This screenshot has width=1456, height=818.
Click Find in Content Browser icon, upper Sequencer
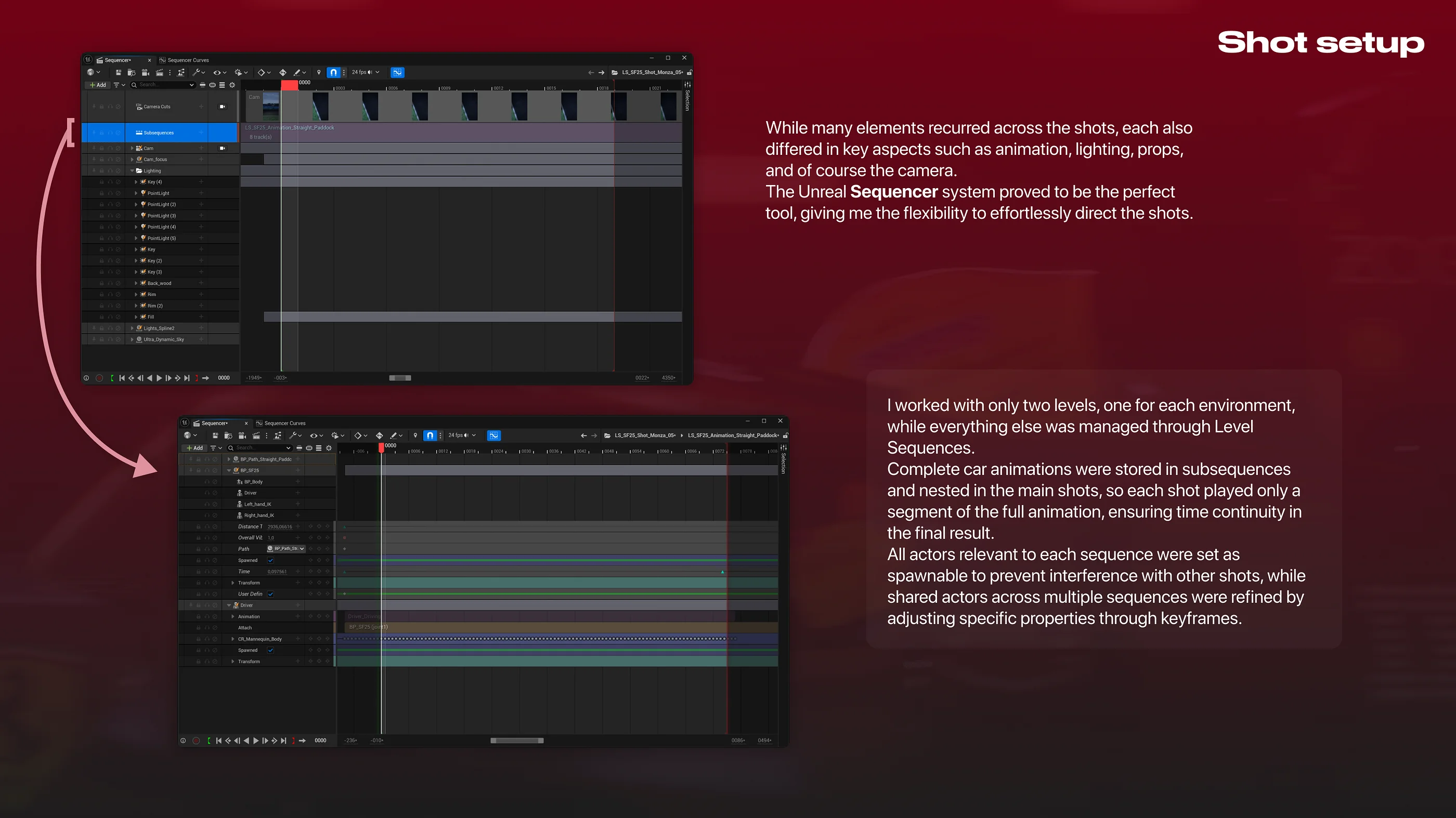(131, 72)
